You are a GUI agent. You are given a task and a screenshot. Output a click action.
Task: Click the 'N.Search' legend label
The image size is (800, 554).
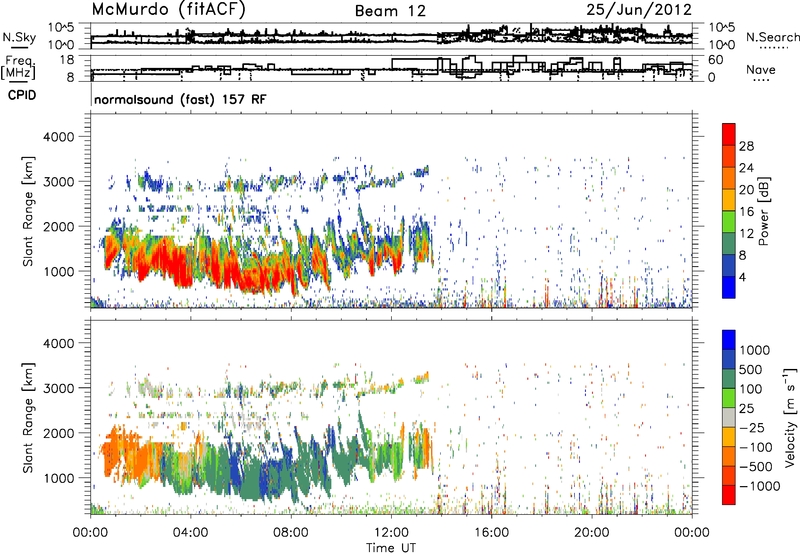(772, 37)
